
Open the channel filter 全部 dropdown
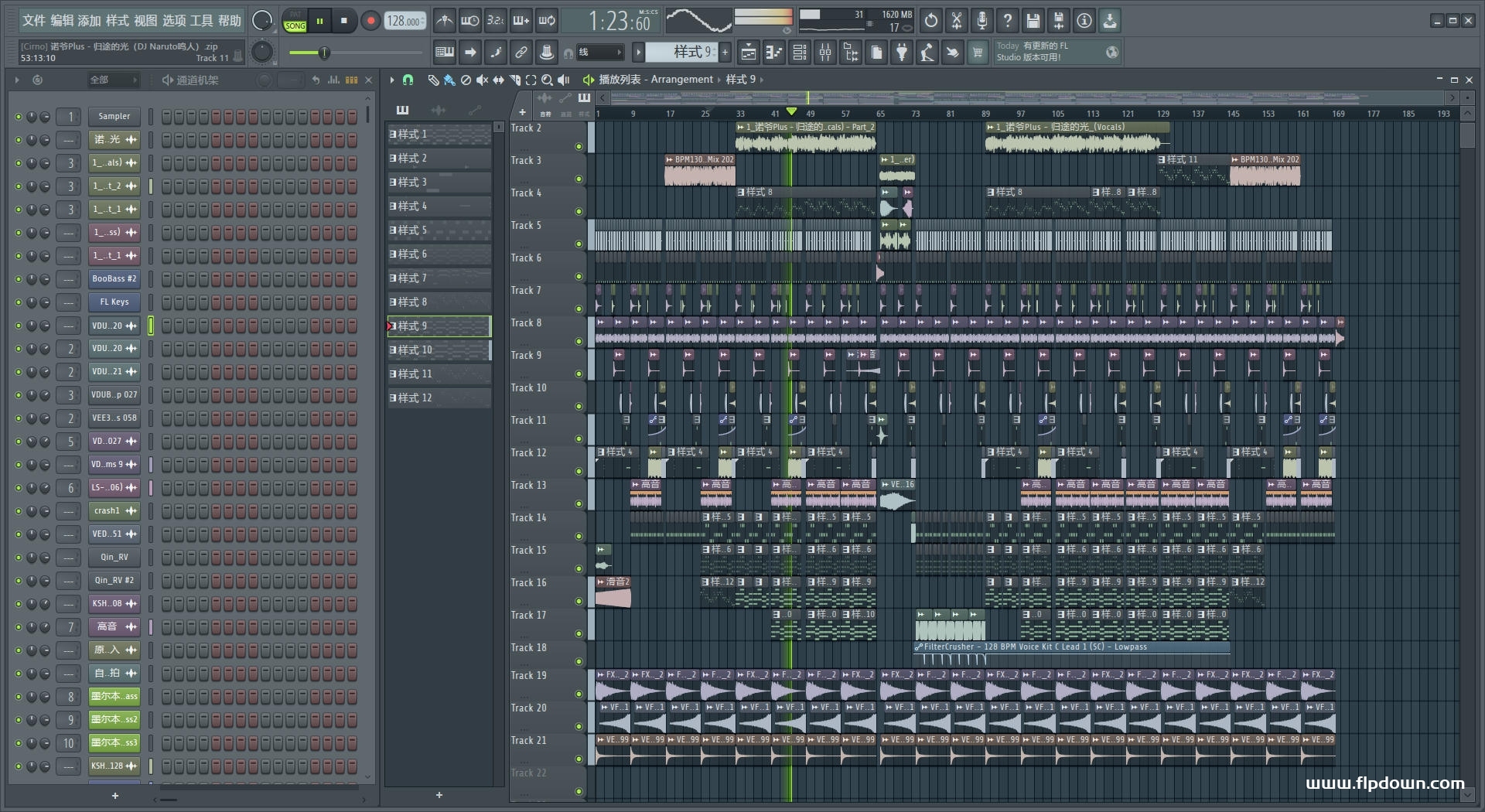(x=113, y=80)
